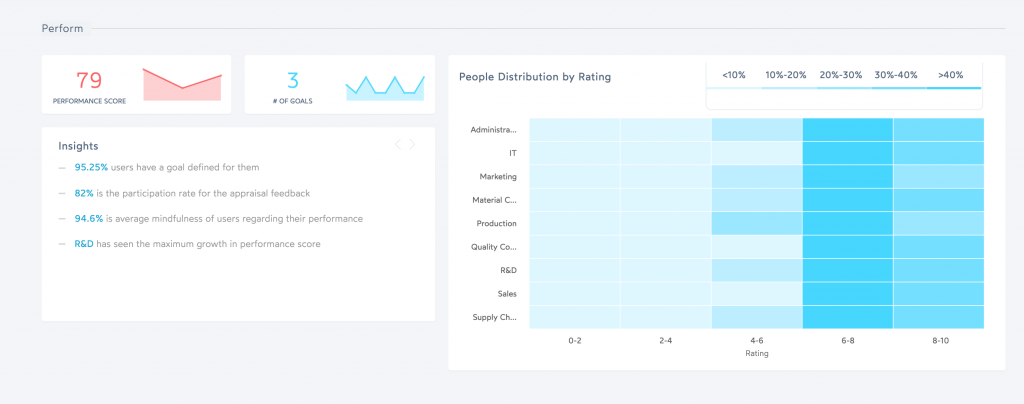
Task: Click the next insight right arrow
Action: pyautogui.click(x=412, y=145)
